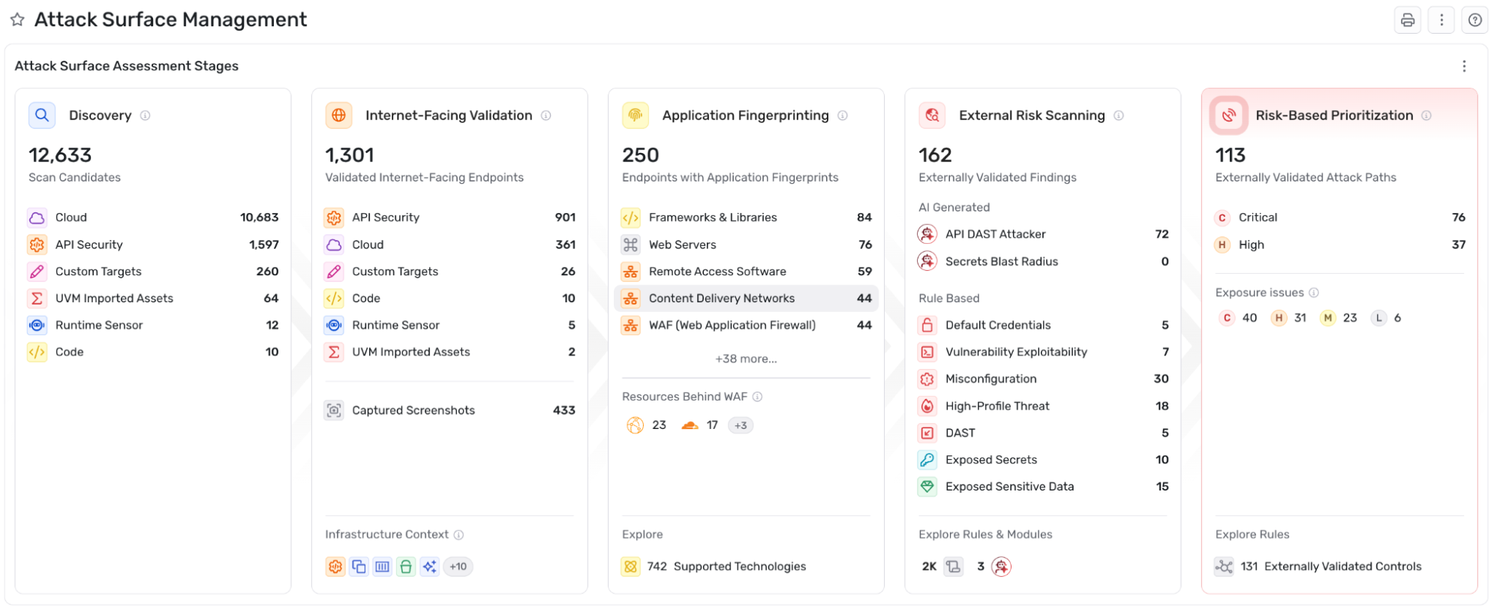Open API DAST Attacker row

point(1043,234)
